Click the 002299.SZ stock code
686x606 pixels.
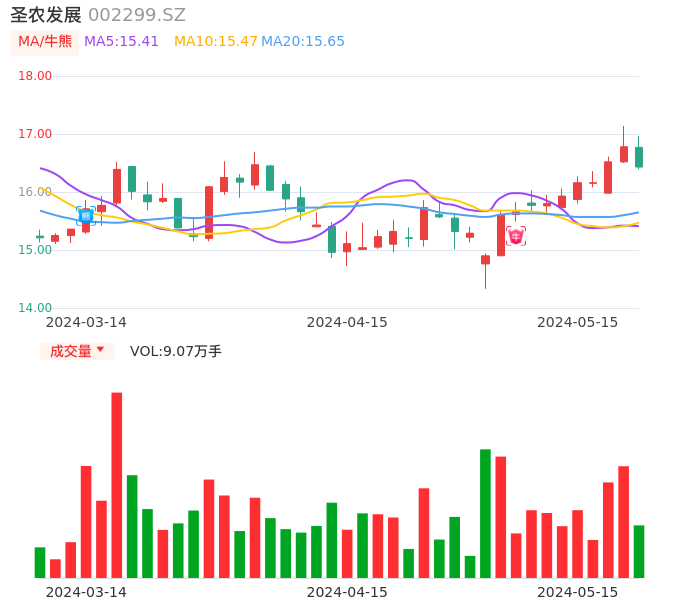pos(137,15)
